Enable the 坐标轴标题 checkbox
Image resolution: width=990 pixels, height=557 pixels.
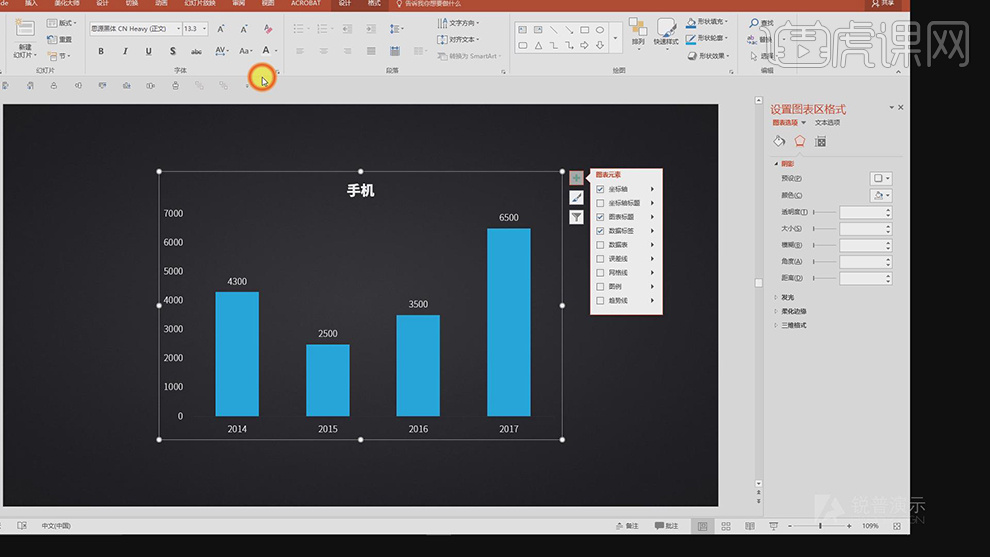(600, 203)
